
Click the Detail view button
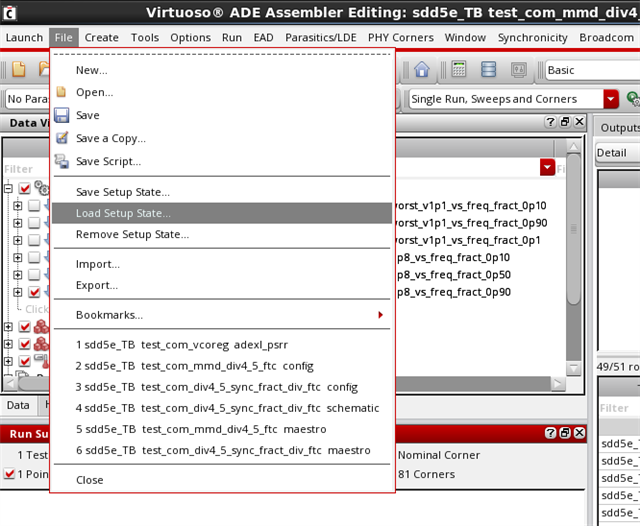click(x=618, y=153)
